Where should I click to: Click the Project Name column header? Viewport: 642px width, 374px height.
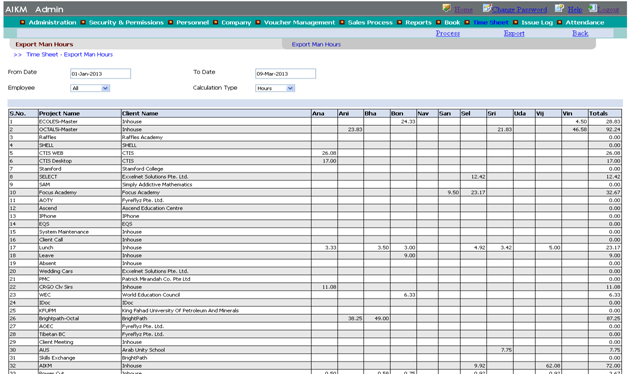coord(80,113)
